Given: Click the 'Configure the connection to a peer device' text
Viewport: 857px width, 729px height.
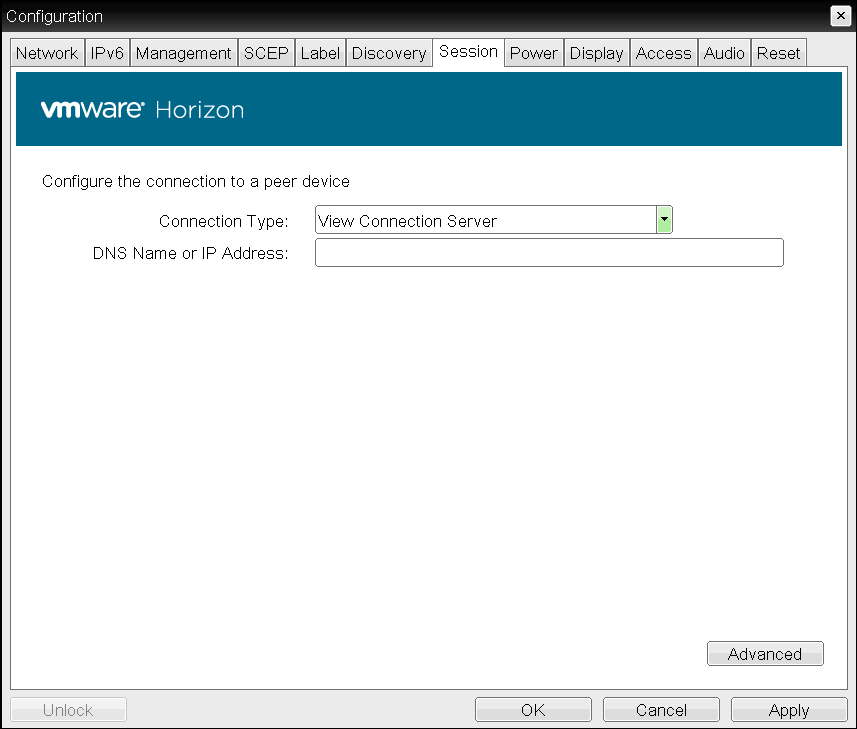Looking at the screenshot, I should click(x=196, y=181).
